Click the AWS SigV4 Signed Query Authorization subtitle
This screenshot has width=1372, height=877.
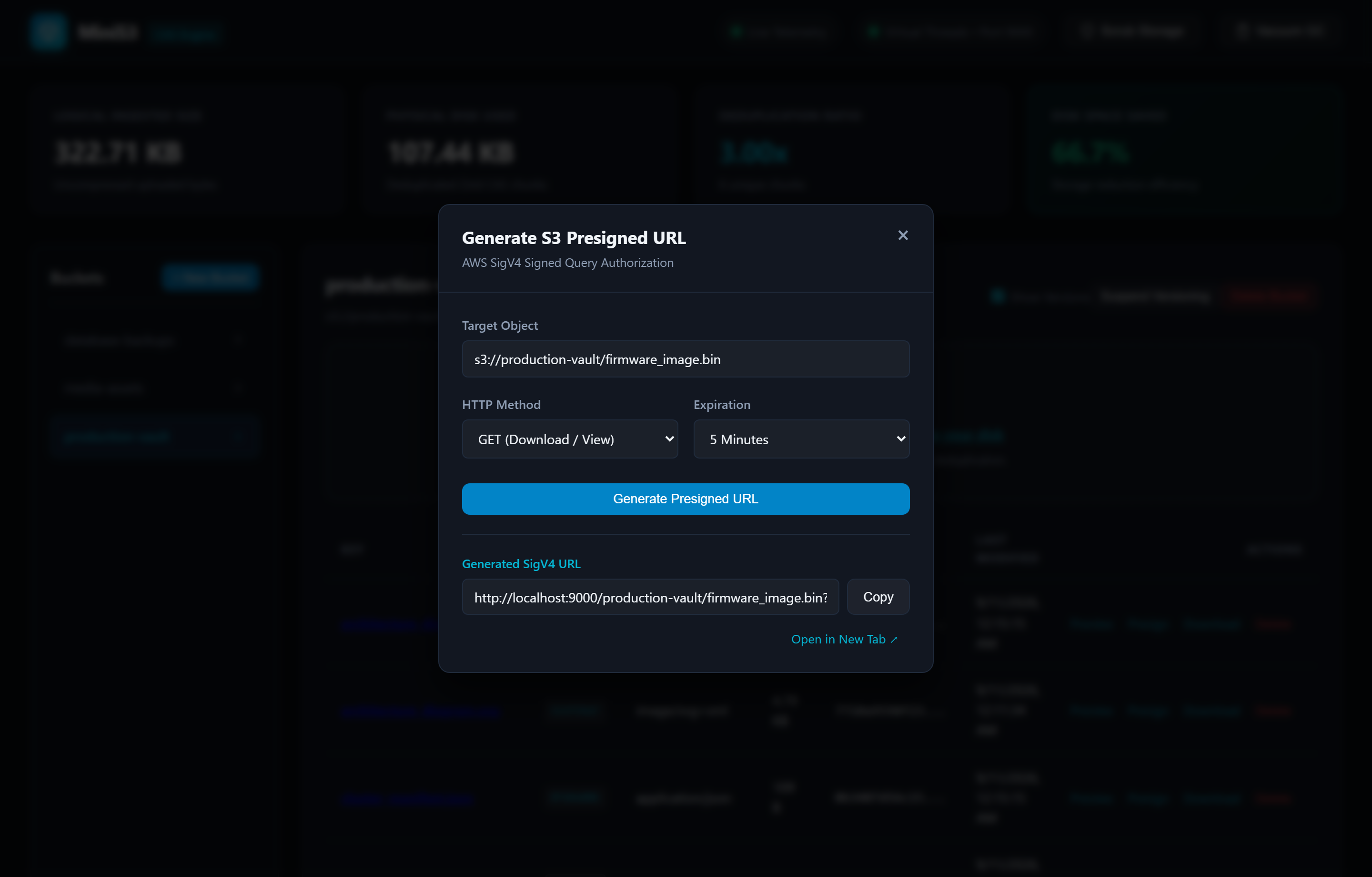[x=567, y=263]
